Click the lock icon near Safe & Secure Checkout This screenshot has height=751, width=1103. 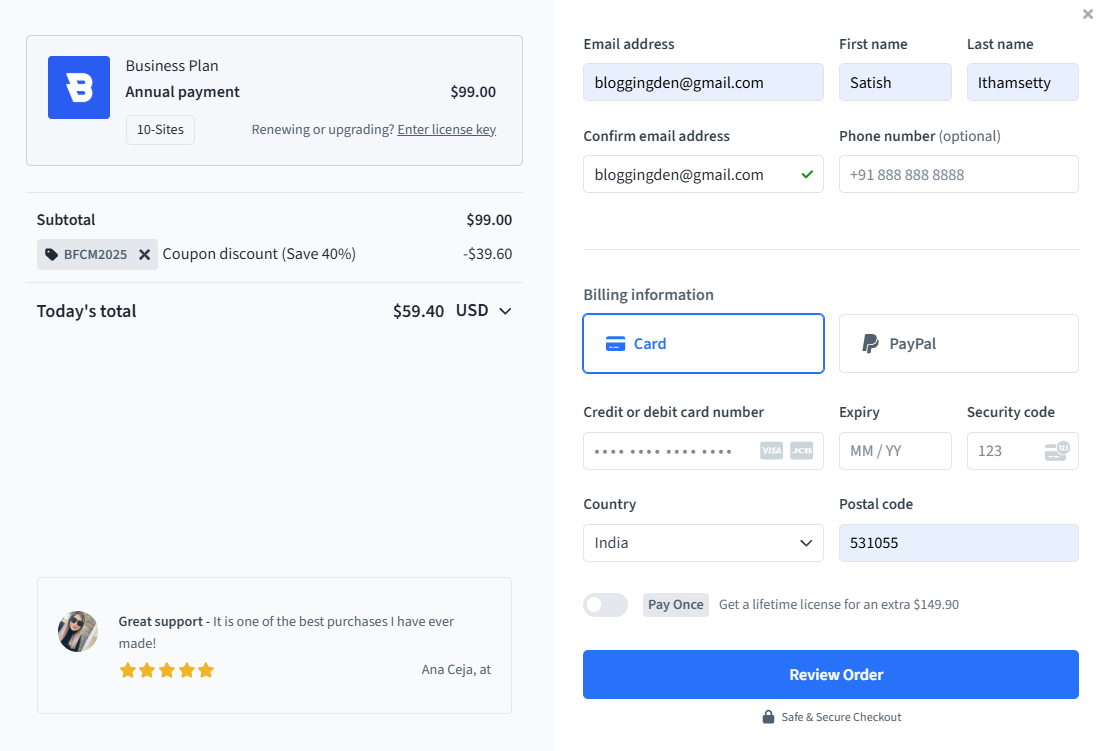768,716
